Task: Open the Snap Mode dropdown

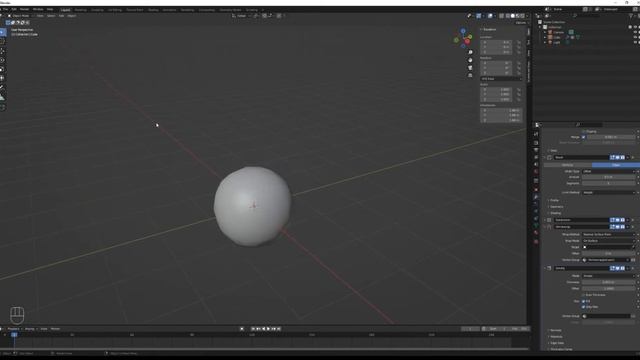Action: click(609, 241)
